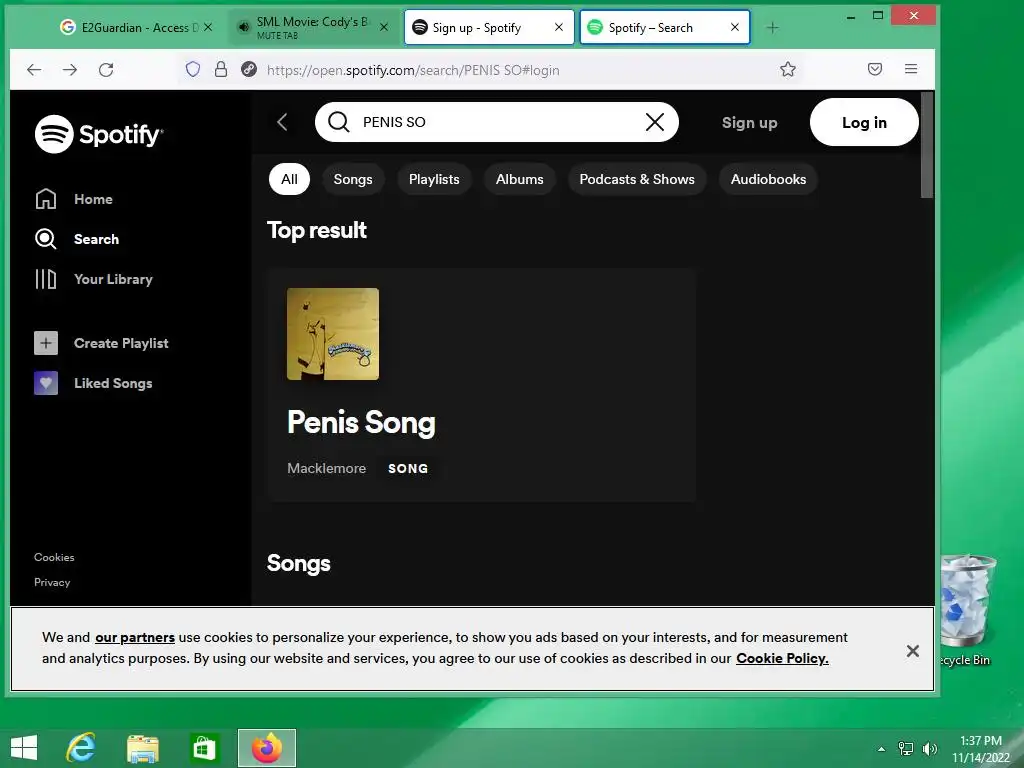Filter results by Playlists
Viewport: 1024px width, 768px height.
(434, 179)
